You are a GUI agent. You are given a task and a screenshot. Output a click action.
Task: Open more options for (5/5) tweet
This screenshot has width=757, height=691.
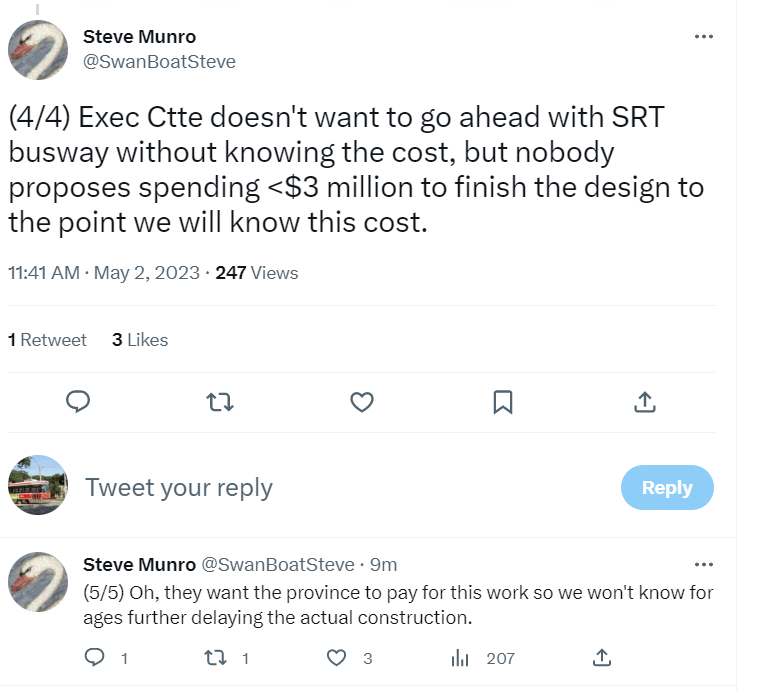pos(704,564)
